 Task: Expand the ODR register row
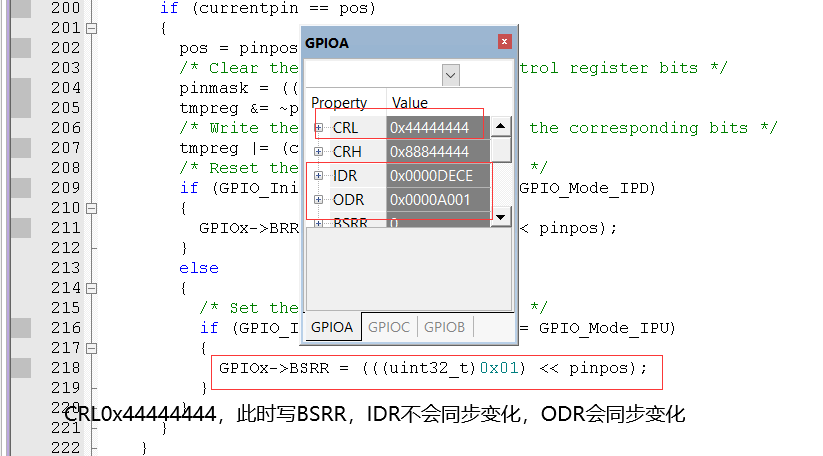pyautogui.click(x=318, y=200)
